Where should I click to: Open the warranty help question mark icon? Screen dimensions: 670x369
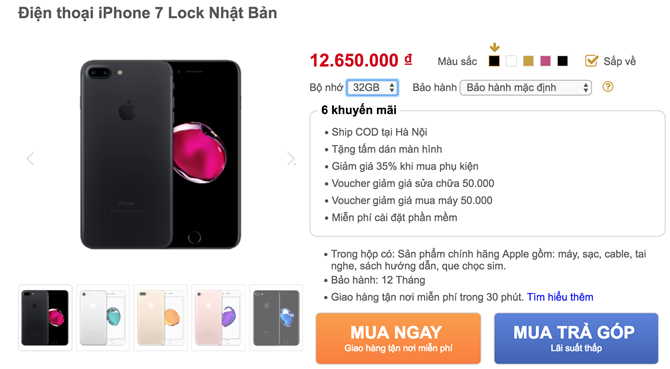(x=608, y=87)
